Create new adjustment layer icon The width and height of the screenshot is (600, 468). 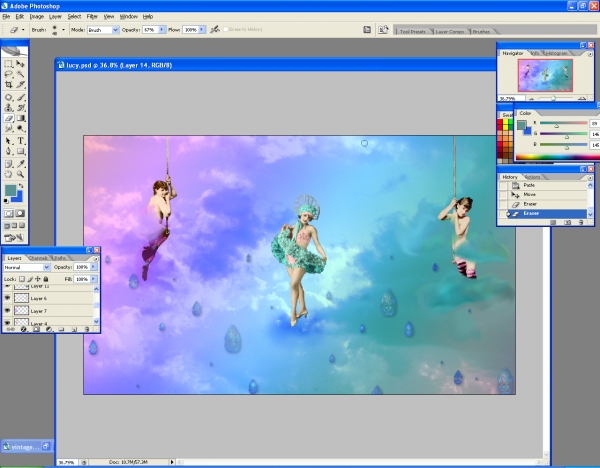coord(49,329)
